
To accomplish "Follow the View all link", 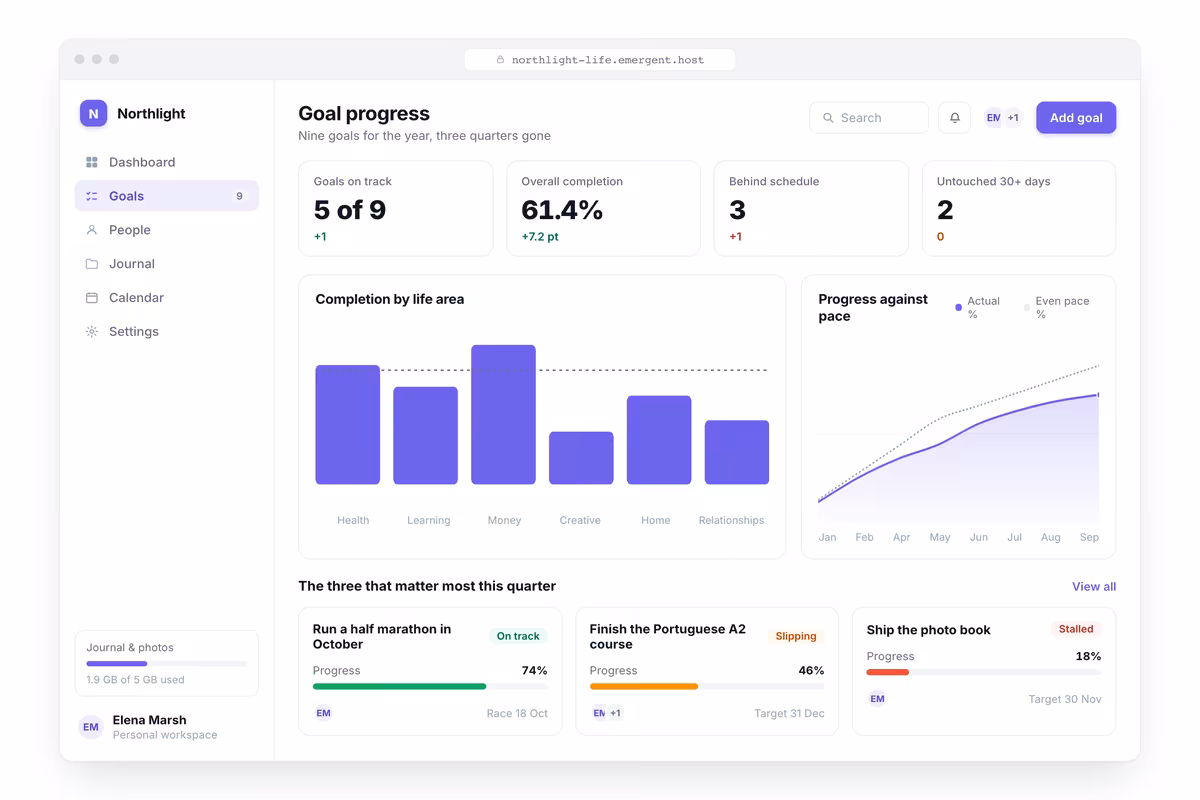I will click(x=1094, y=587).
